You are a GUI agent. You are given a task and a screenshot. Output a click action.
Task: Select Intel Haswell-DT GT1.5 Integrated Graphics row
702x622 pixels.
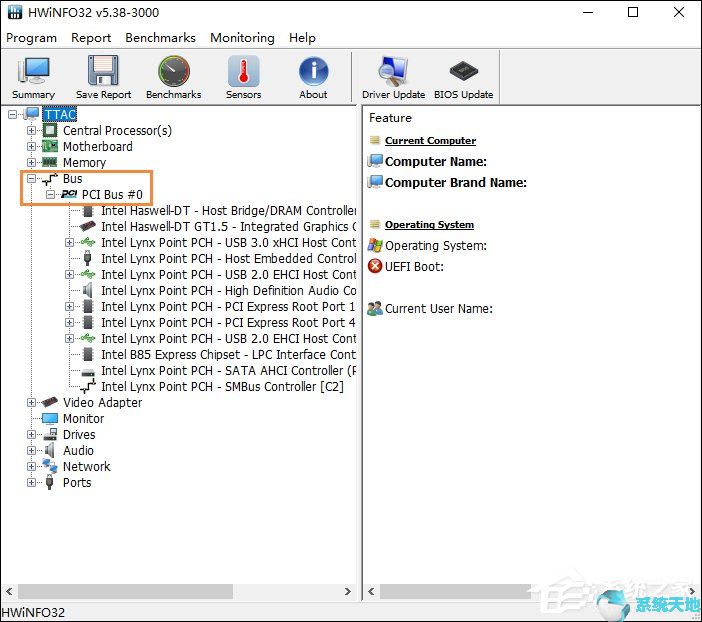[228, 227]
